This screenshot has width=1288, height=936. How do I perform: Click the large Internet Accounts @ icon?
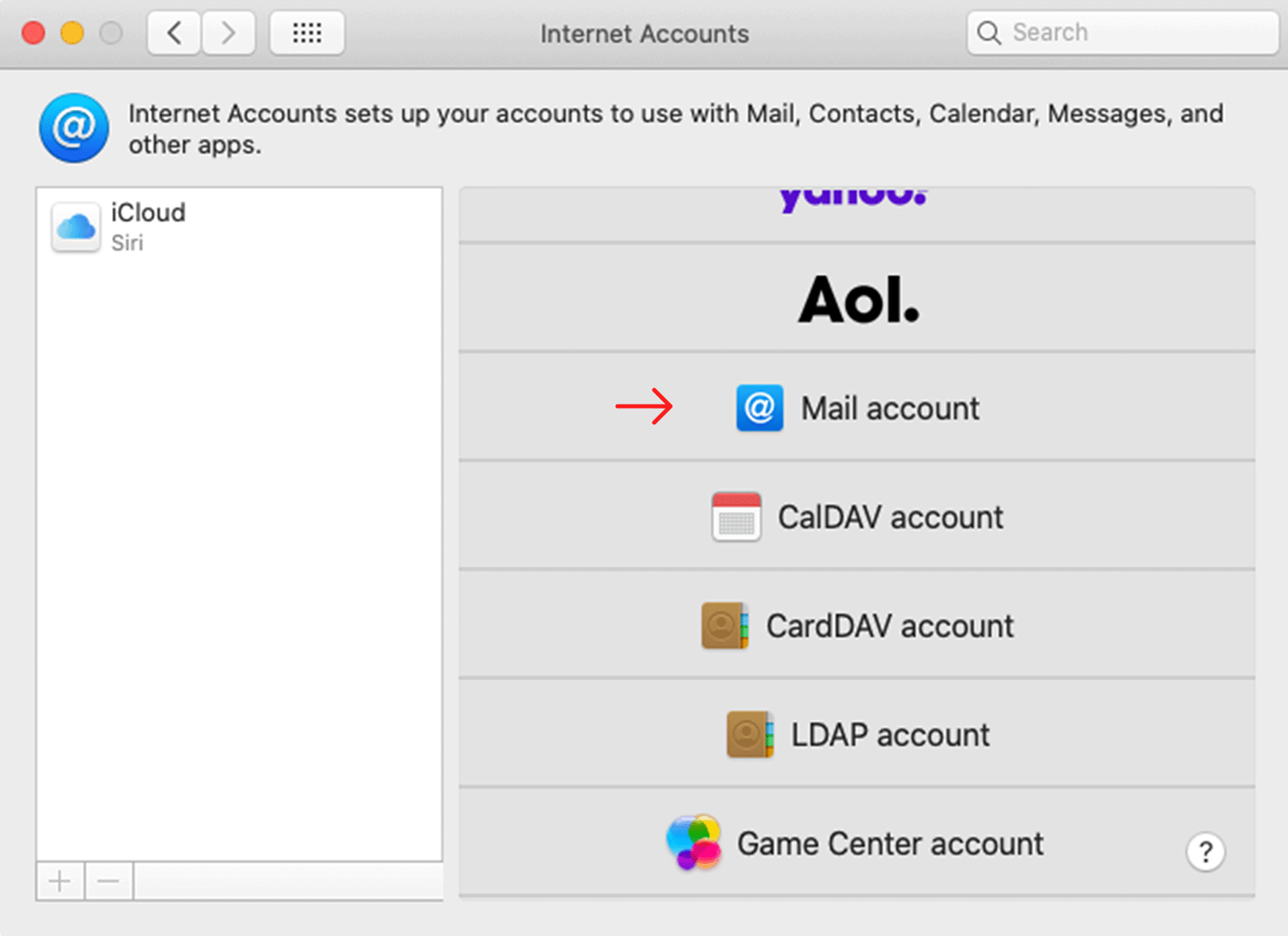click(74, 128)
